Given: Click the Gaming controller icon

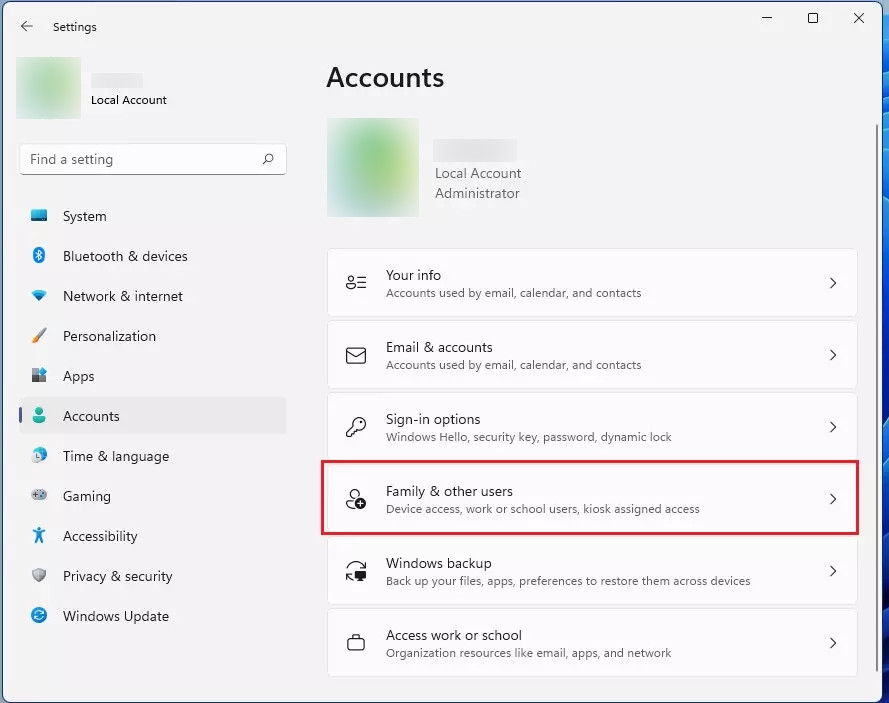Looking at the screenshot, I should pyautogui.click(x=39, y=495).
